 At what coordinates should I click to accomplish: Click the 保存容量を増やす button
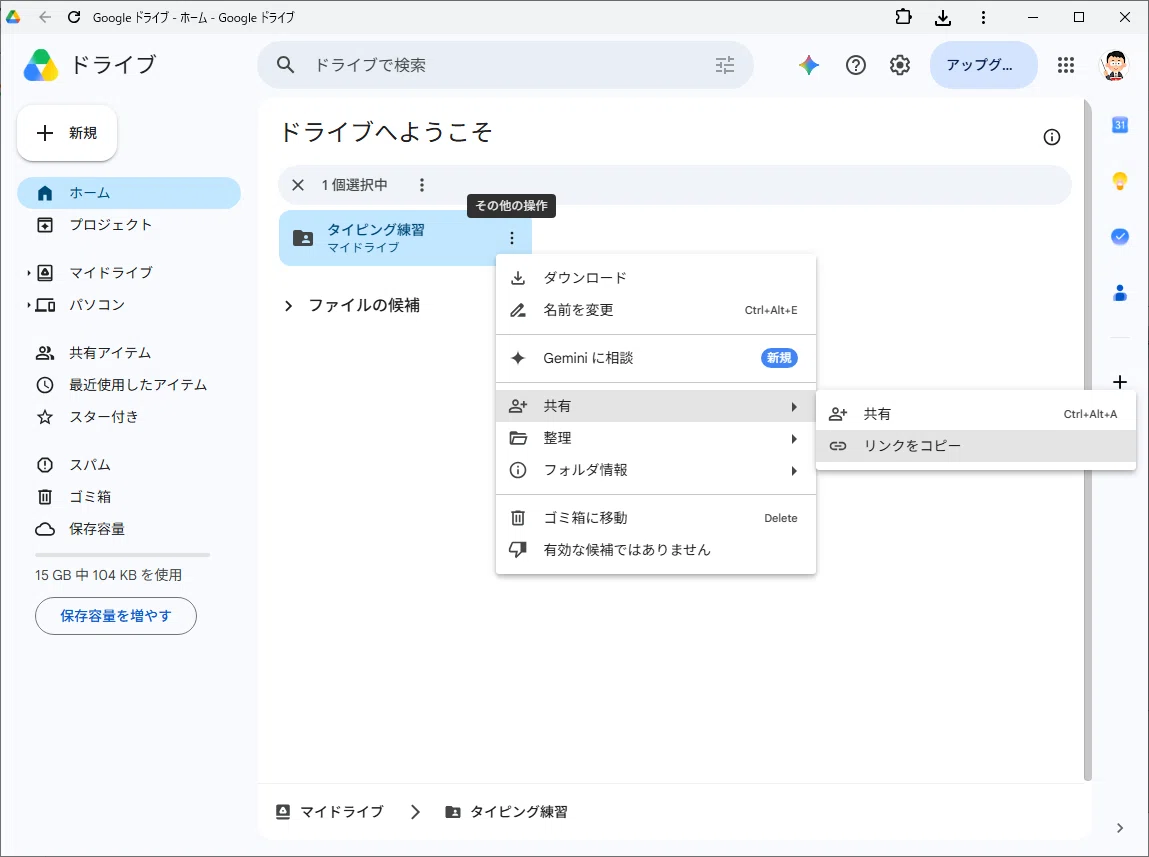(x=116, y=616)
